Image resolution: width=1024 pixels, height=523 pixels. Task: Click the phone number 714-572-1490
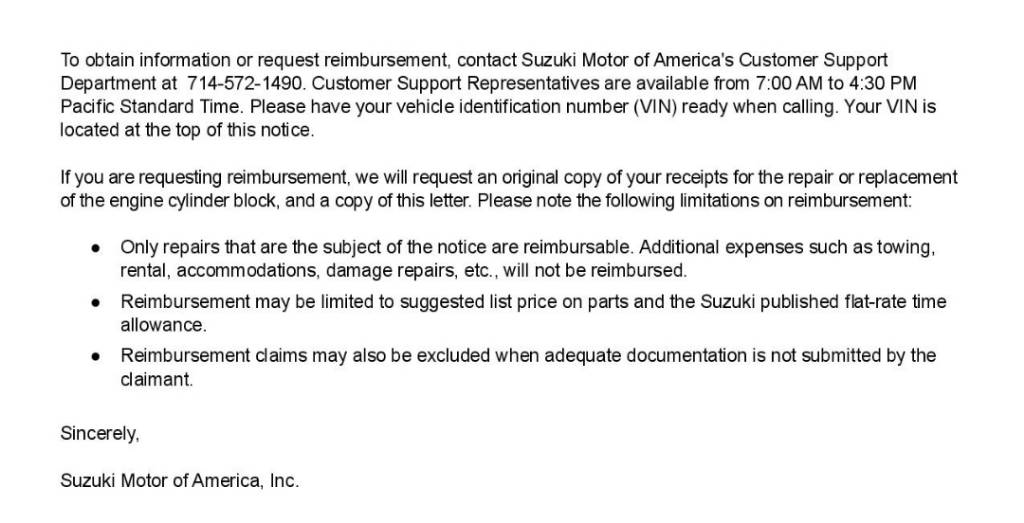[x=235, y=83]
